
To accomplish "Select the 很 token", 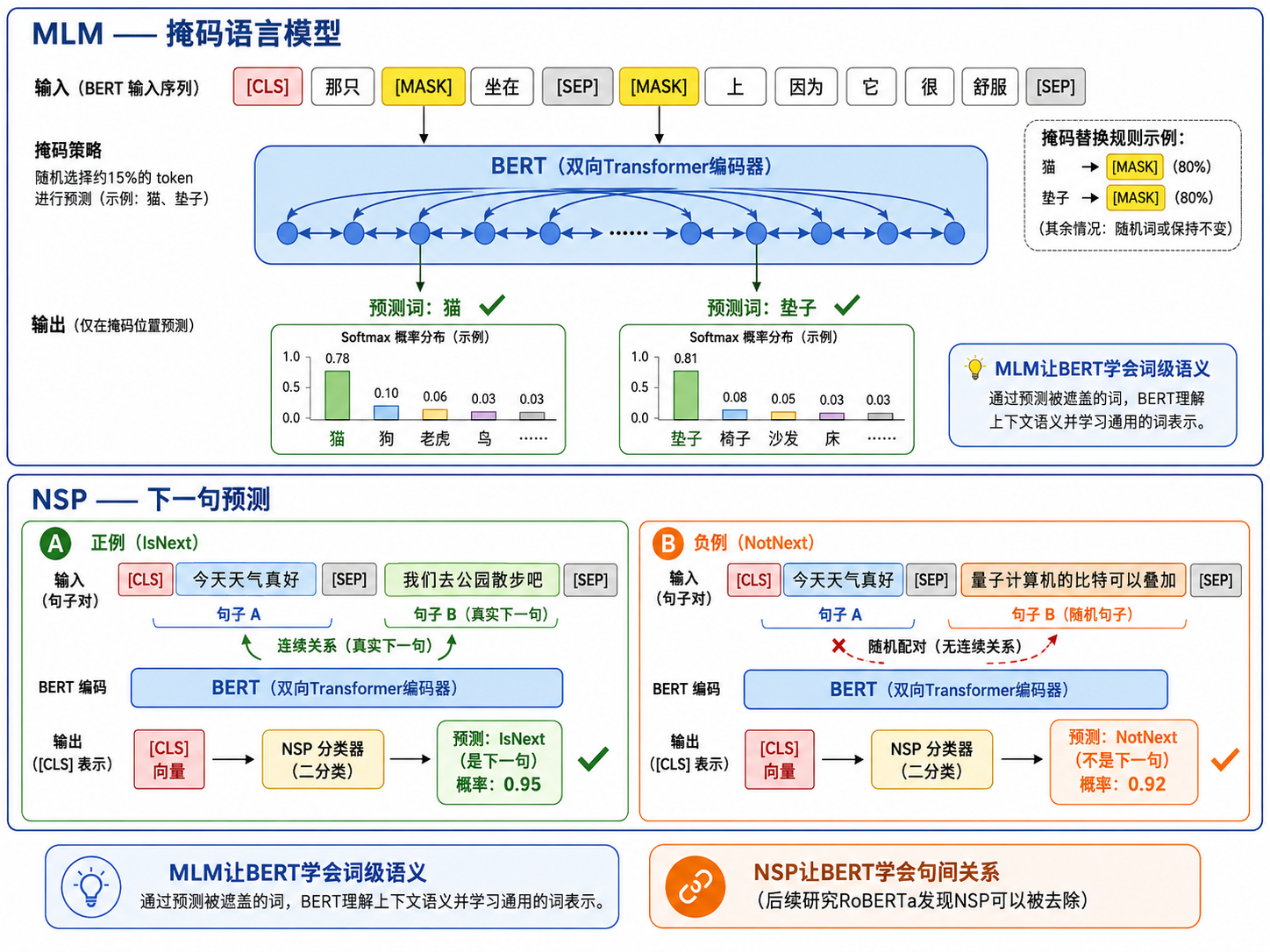I will (930, 87).
